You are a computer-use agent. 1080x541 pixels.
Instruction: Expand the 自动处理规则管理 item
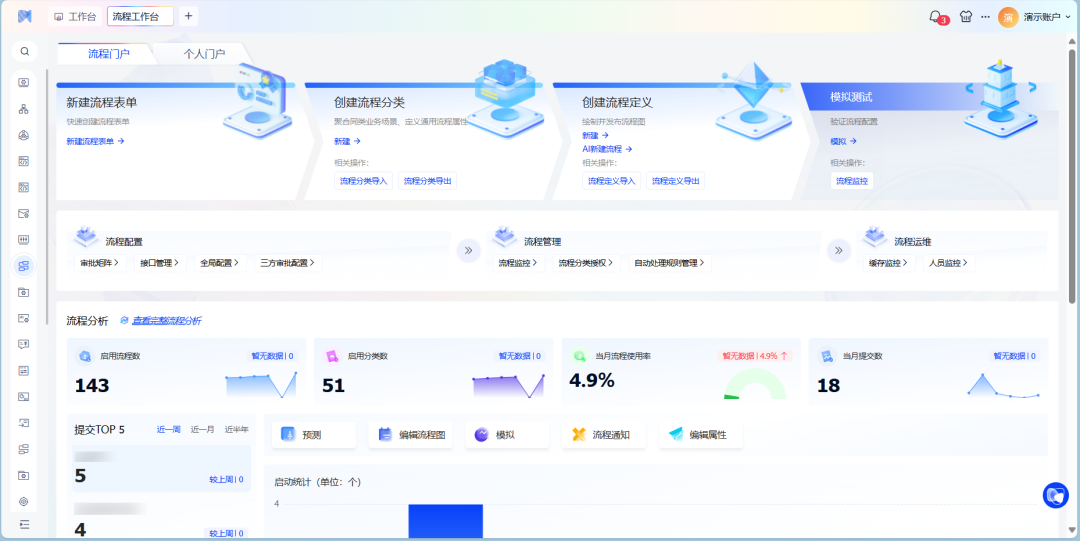point(670,263)
